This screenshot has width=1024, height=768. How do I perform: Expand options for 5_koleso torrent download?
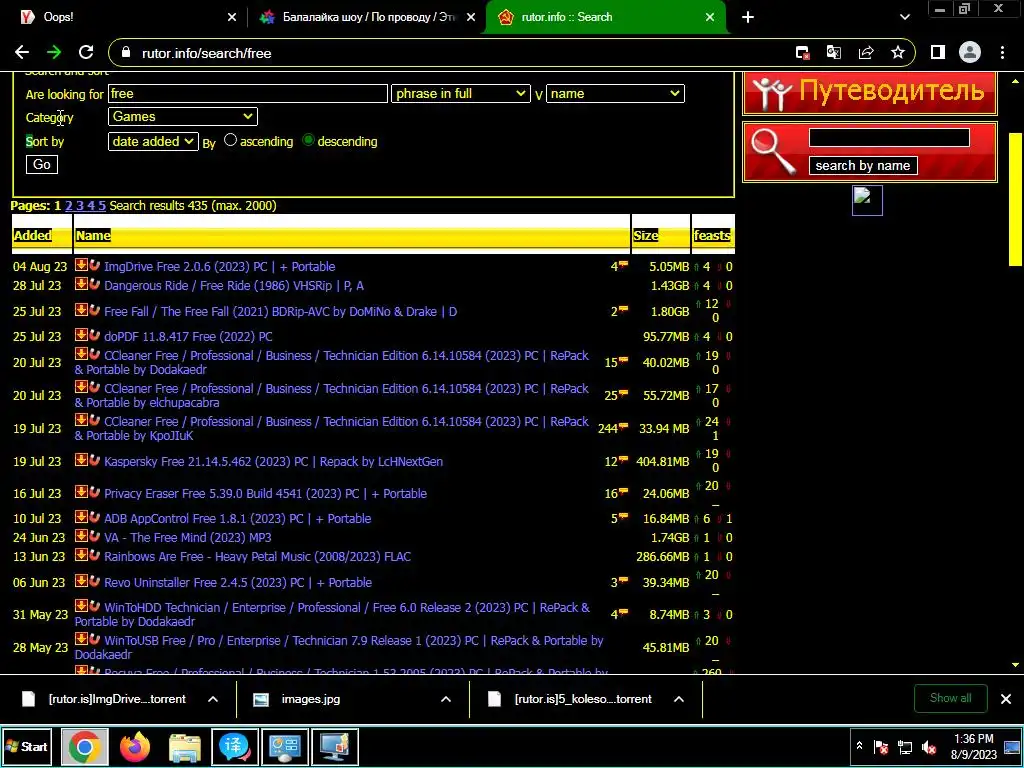coord(679,699)
